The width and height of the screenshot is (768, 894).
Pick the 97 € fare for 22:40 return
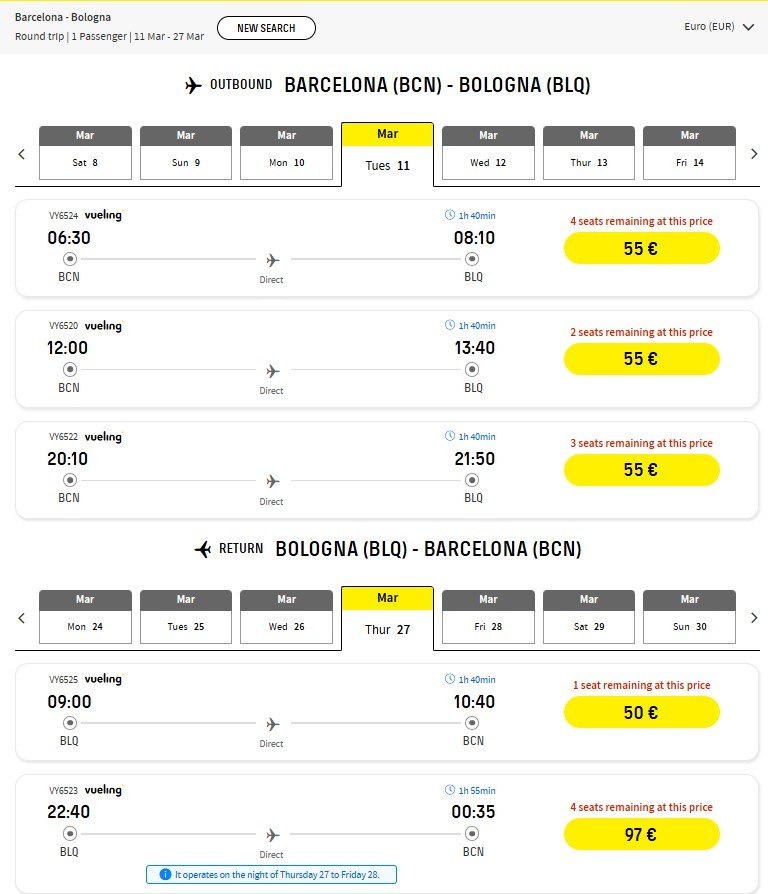(641, 834)
